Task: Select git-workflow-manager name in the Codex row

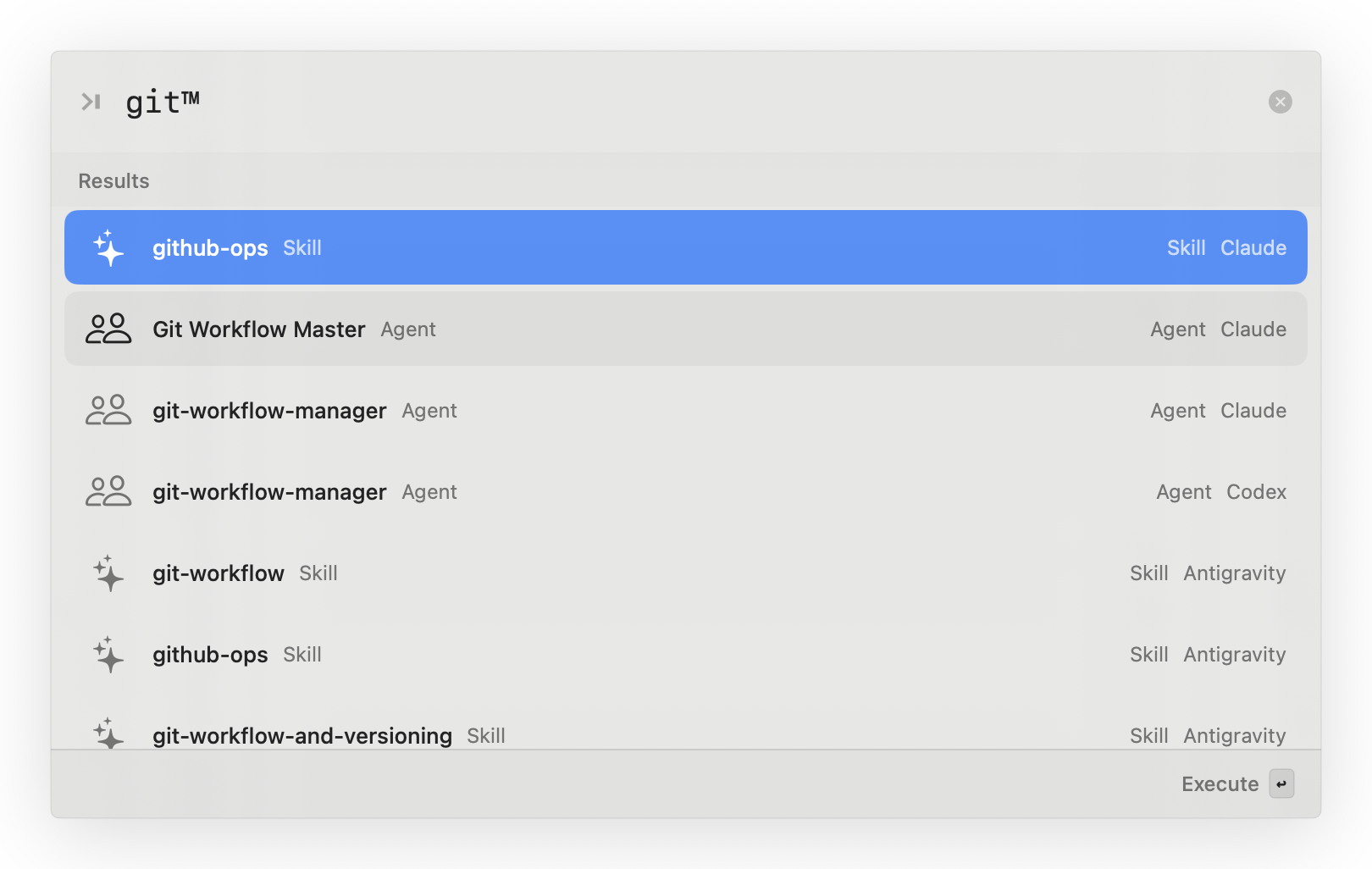Action: [x=269, y=492]
